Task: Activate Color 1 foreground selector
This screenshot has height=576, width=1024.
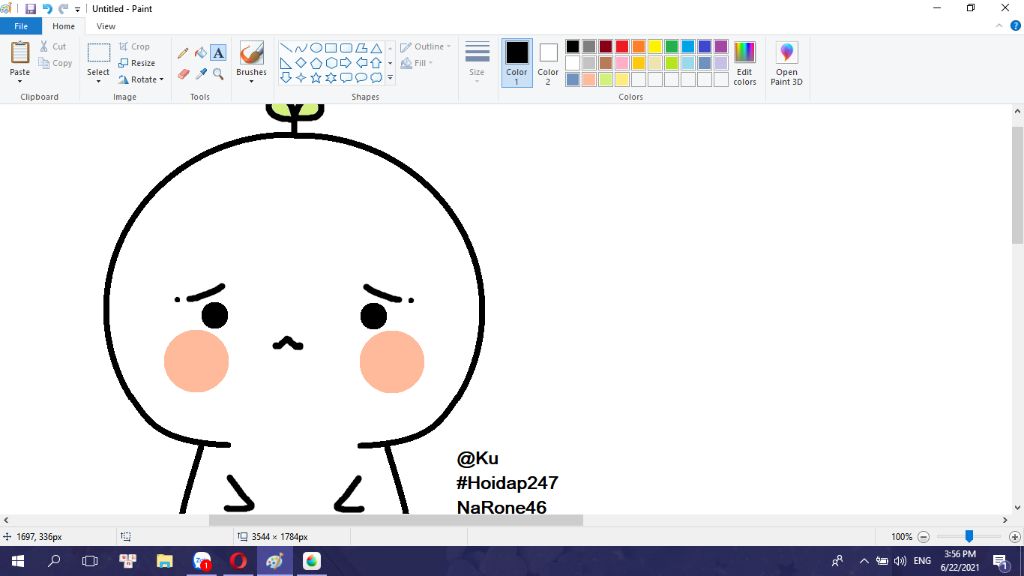Action: [517, 63]
